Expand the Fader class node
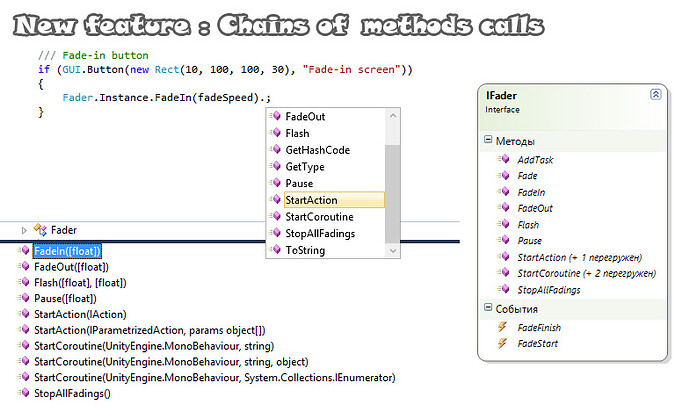 click(24, 230)
